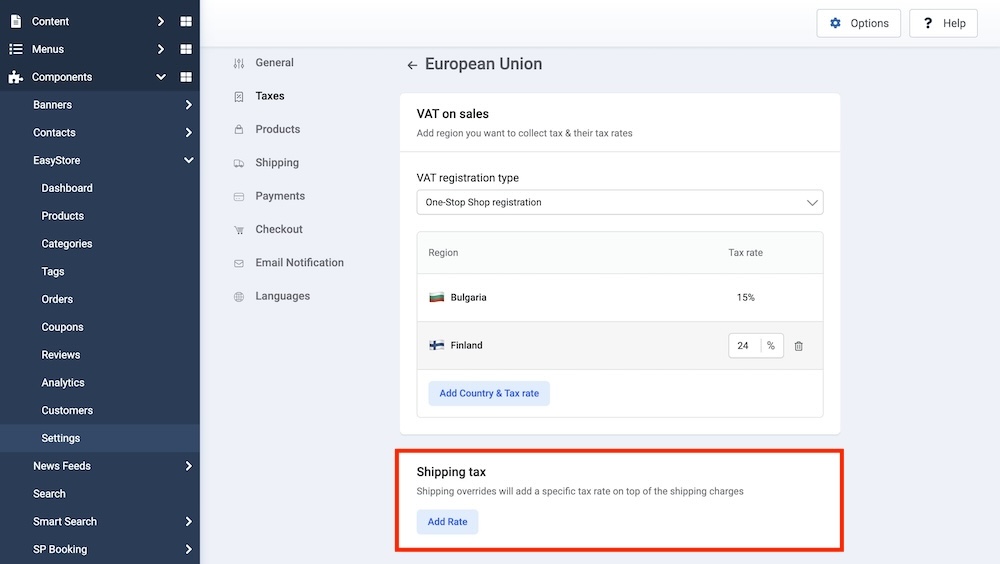Click the Shipping truck icon in settings
Image resolution: width=1000 pixels, height=564 pixels.
coord(238,163)
